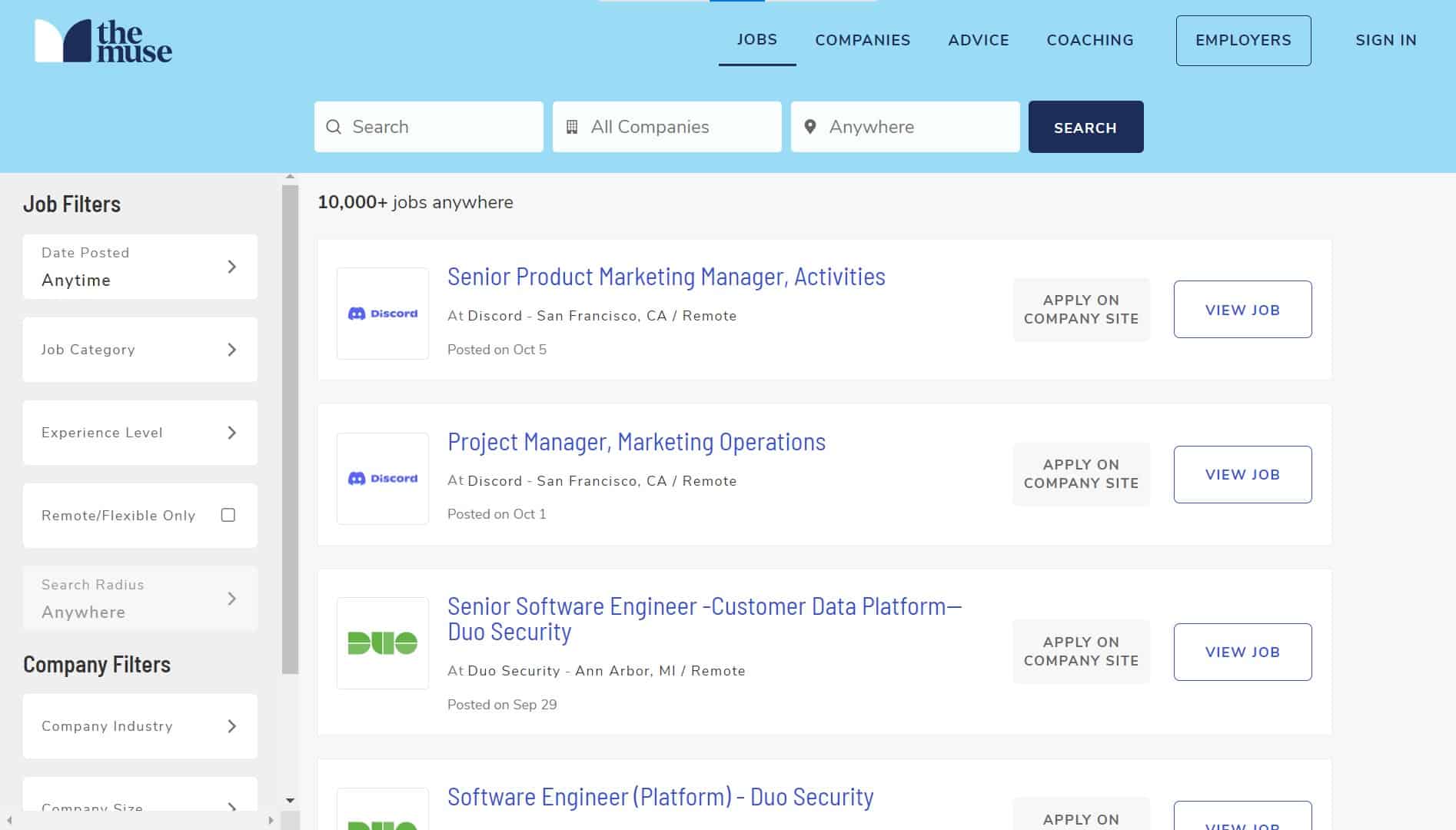
Task: Click the Discord logo on the Project Manager listing
Action: pos(382,477)
